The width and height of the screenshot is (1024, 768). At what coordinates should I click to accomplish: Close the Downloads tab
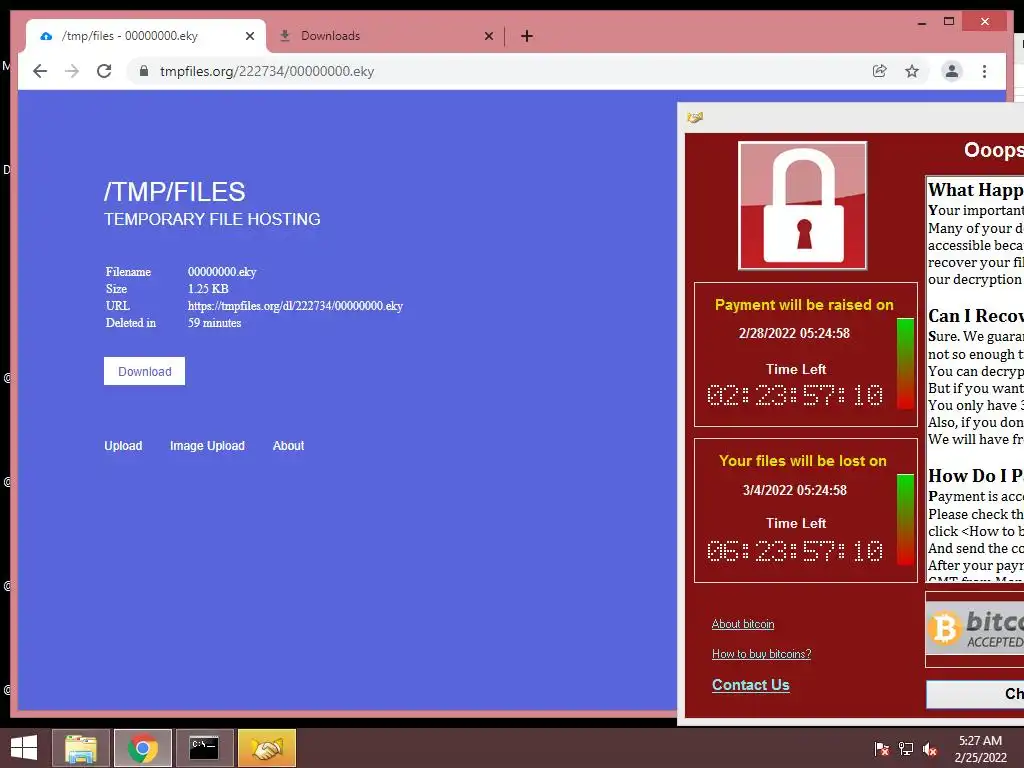point(488,36)
